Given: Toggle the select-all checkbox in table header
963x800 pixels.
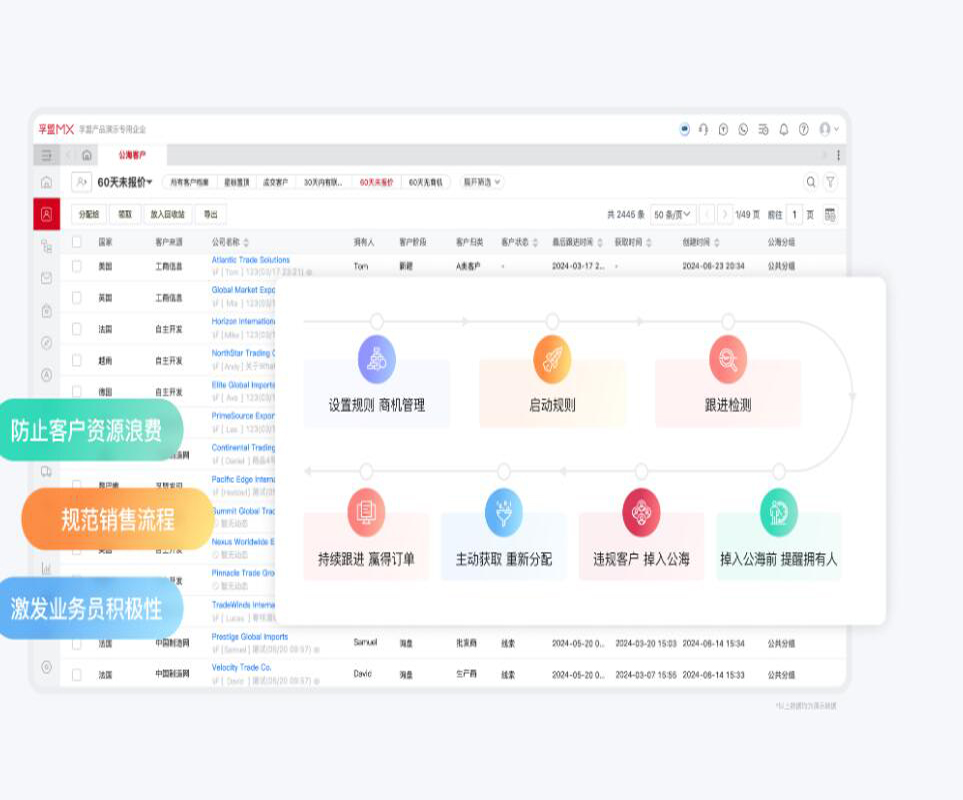Looking at the screenshot, I should click(77, 242).
